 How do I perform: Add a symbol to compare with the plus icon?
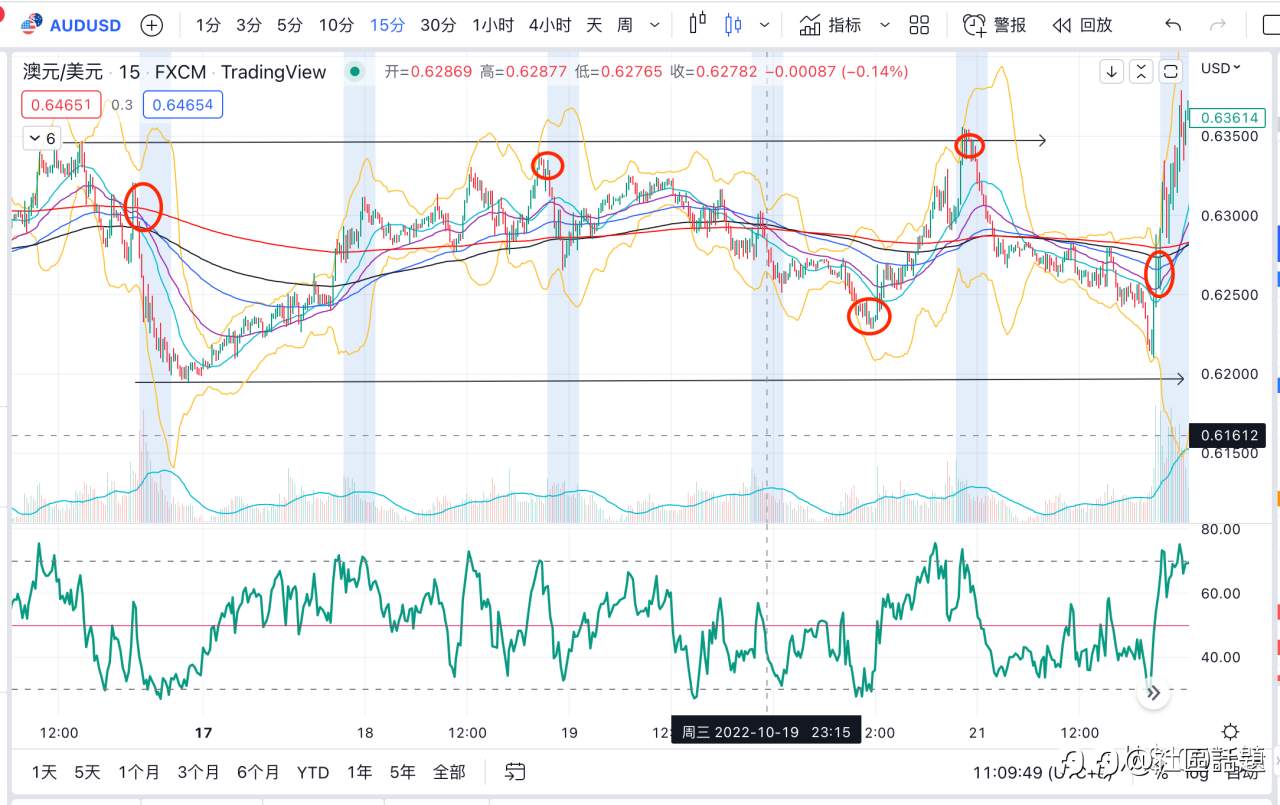click(152, 24)
